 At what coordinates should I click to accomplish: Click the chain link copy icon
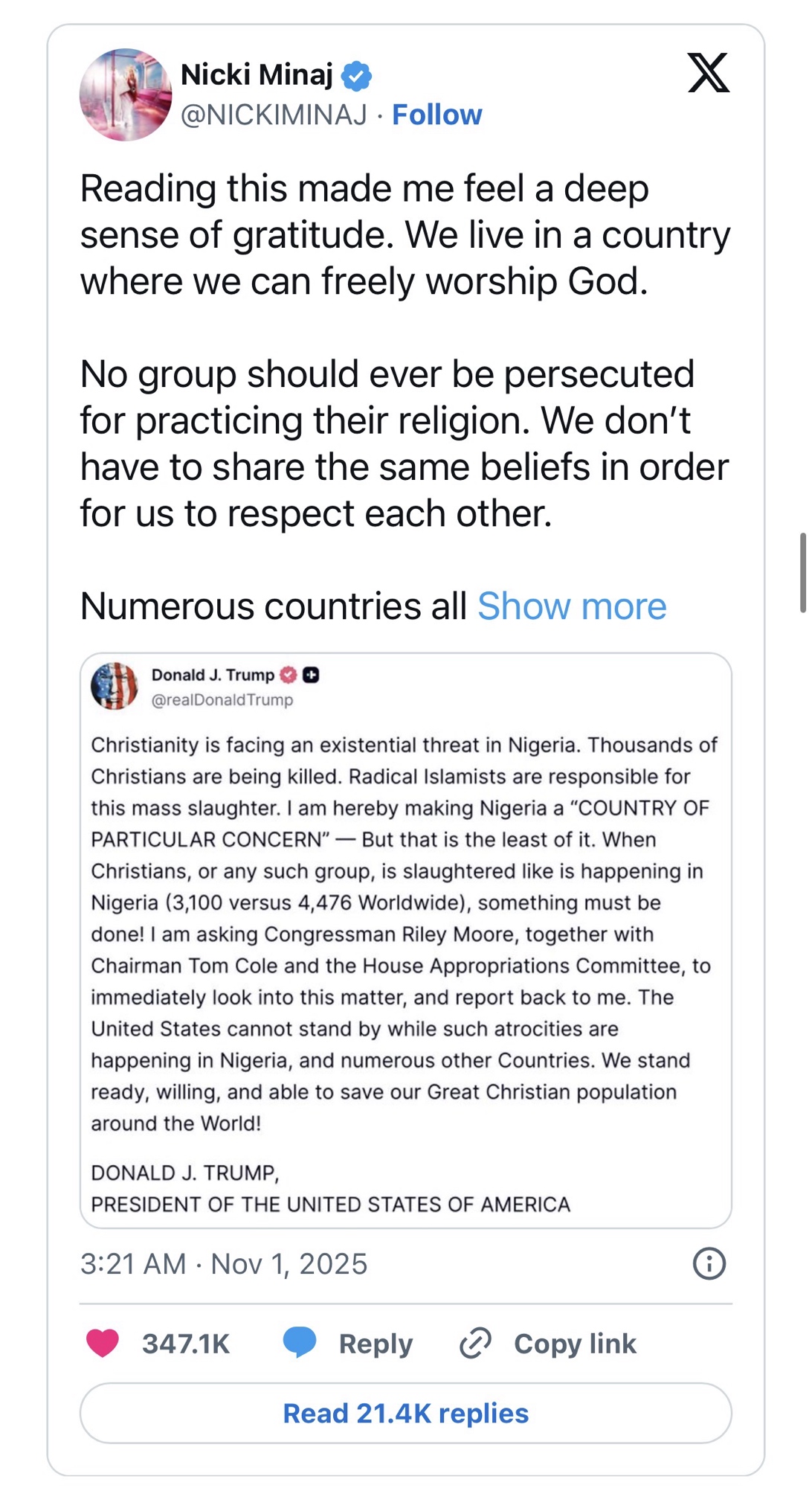click(475, 1343)
